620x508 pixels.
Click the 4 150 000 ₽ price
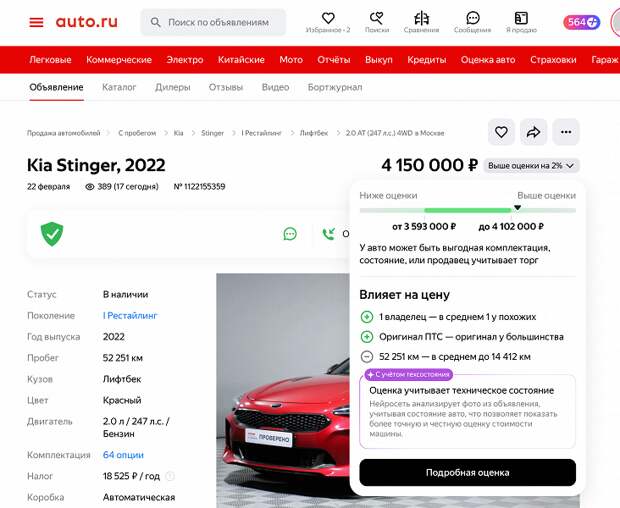pyautogui.click(x=430, y=165)
